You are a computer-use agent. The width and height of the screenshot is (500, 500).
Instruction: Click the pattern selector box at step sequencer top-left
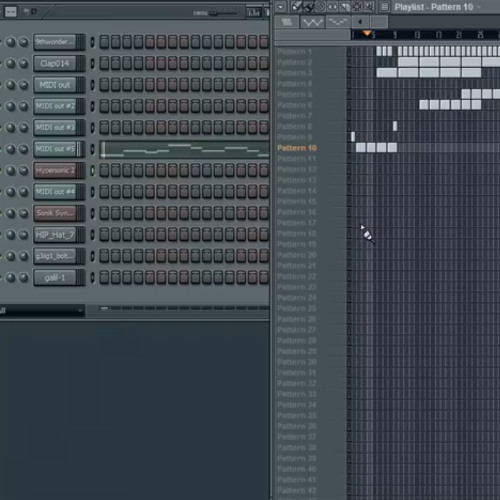click(x=11, y=12)
